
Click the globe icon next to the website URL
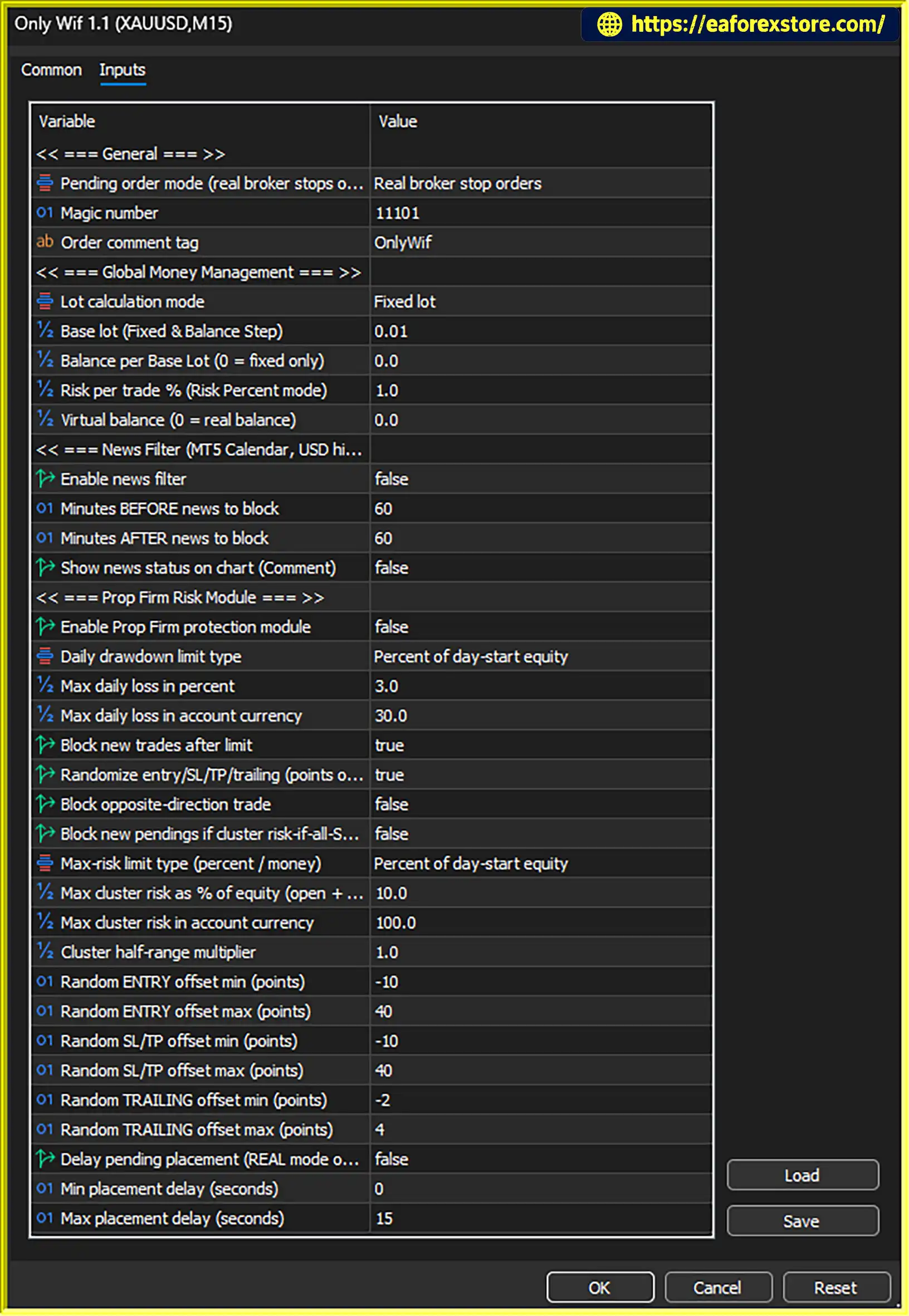(x=609, y=25)
